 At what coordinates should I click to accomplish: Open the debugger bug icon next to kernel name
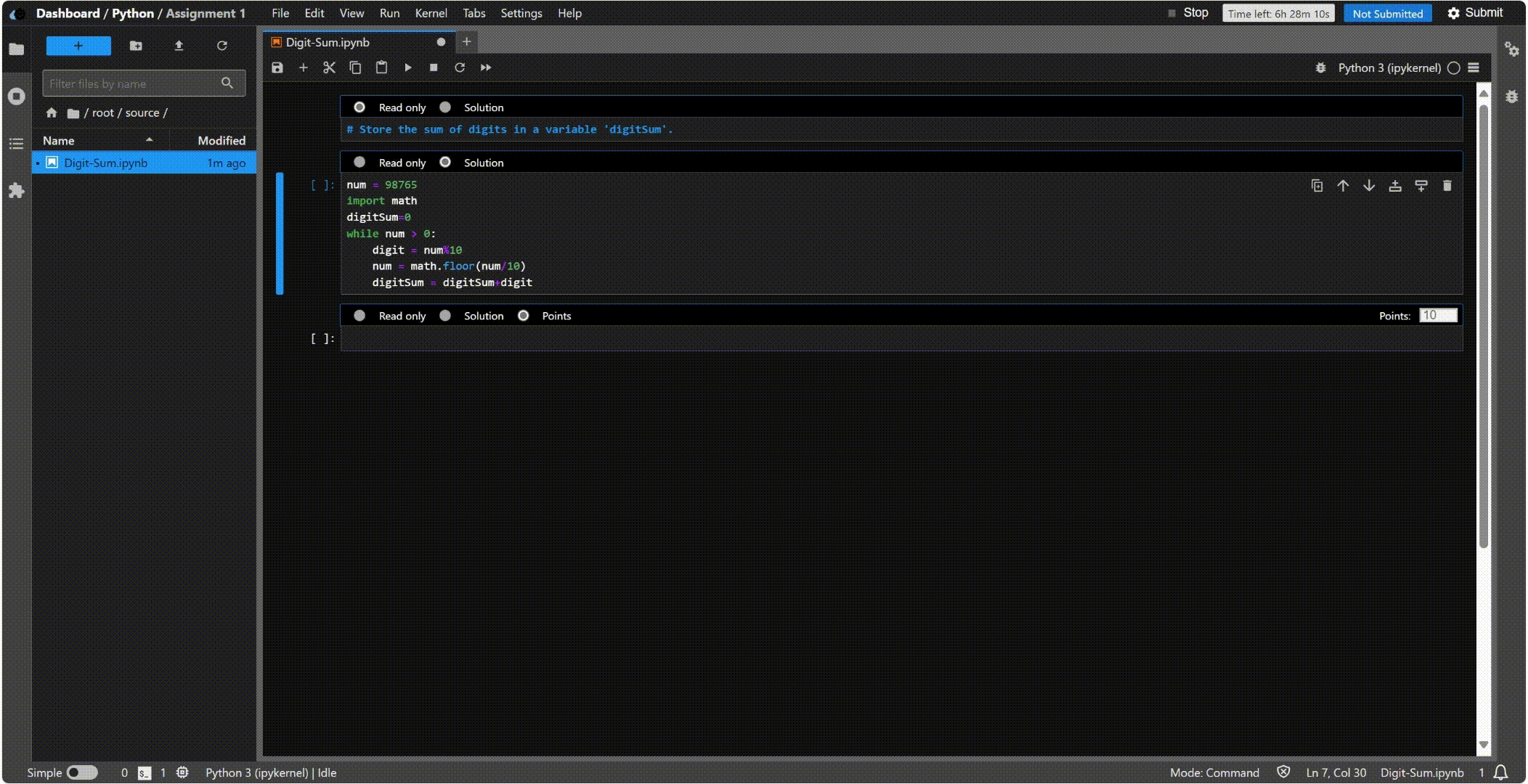pos(1320,68)
